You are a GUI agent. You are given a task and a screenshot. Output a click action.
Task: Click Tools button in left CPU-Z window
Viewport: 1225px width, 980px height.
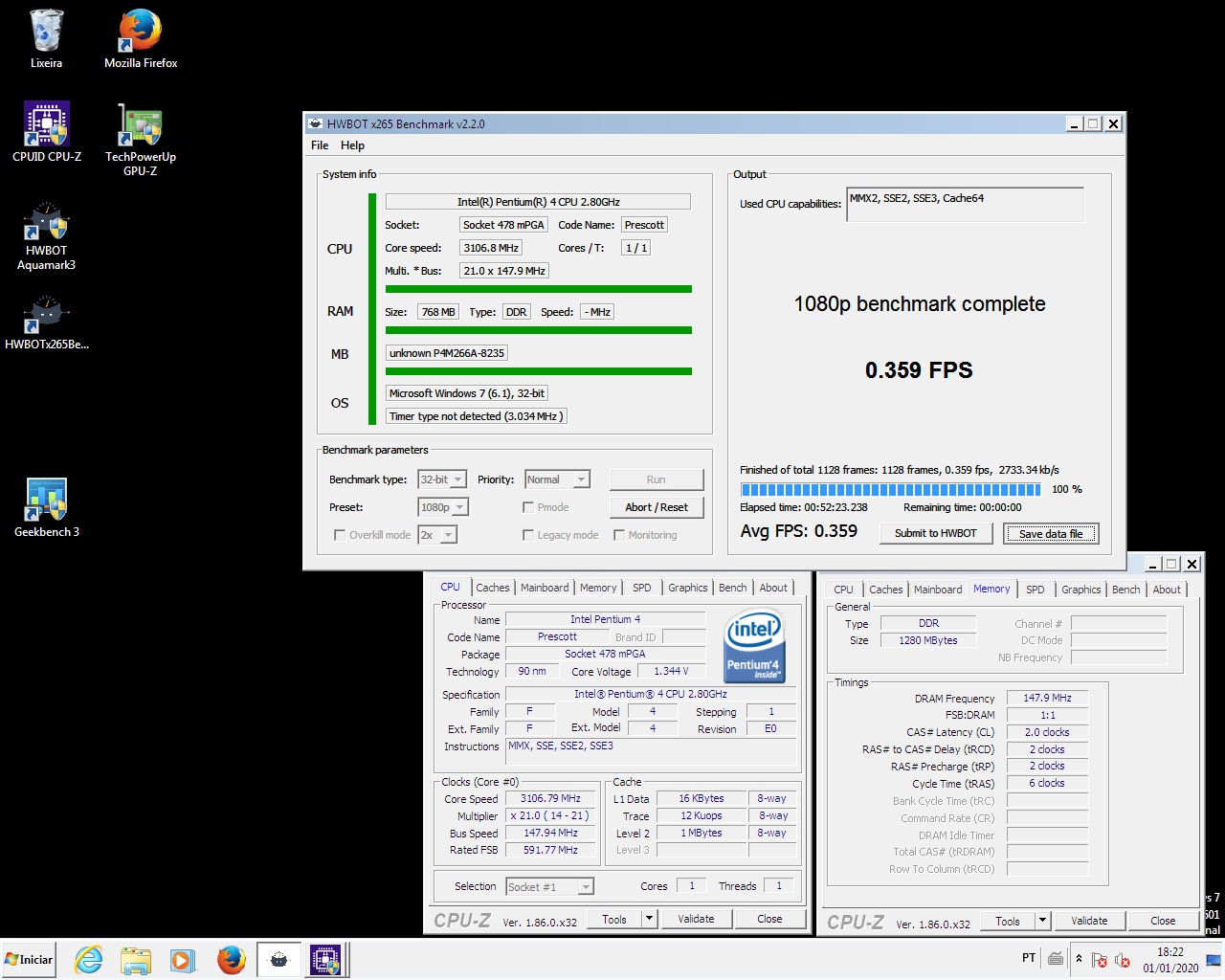coord(614,919)
